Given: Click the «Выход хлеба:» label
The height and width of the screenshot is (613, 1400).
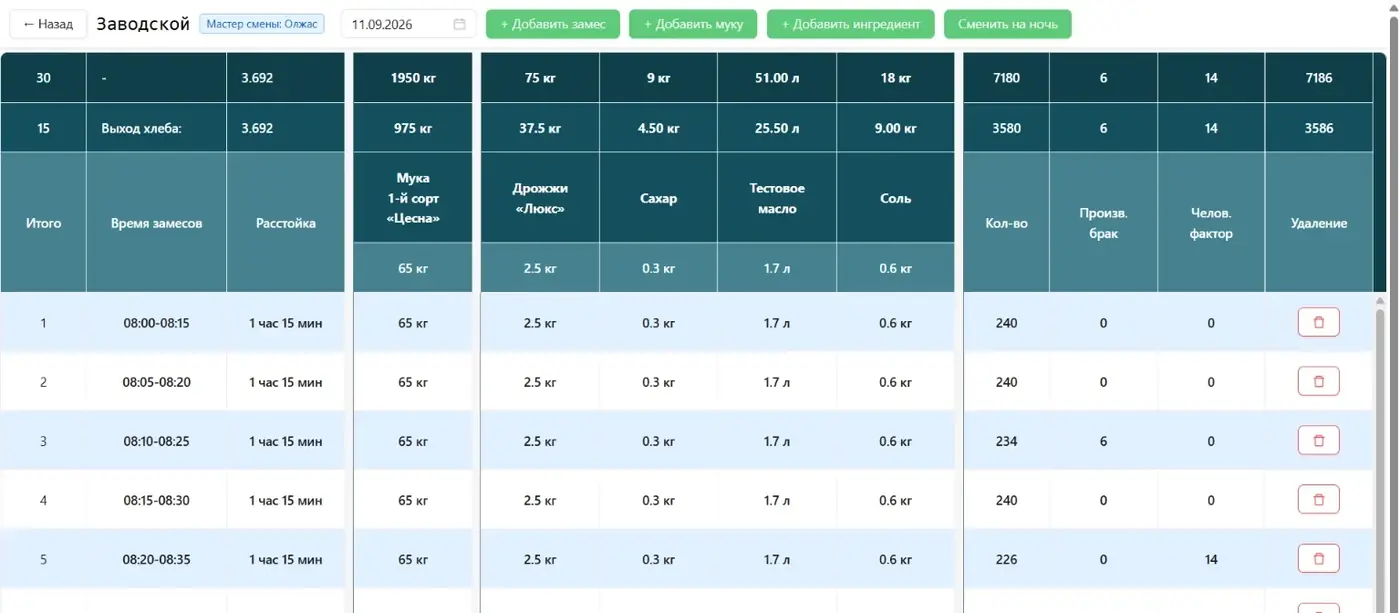Looking at the screenshot, I should [x=141, y=128].
